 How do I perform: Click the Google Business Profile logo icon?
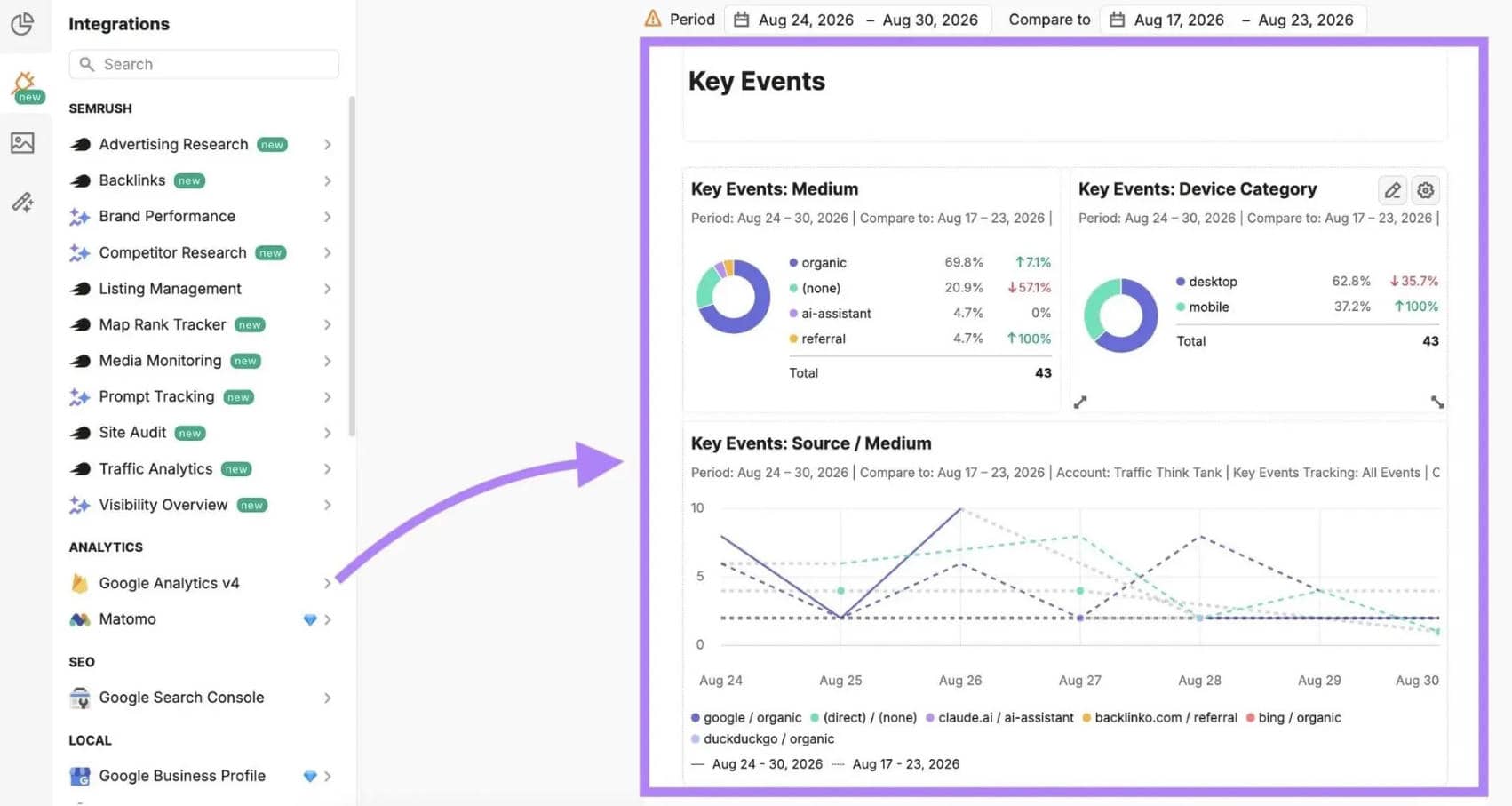point(80,777)
